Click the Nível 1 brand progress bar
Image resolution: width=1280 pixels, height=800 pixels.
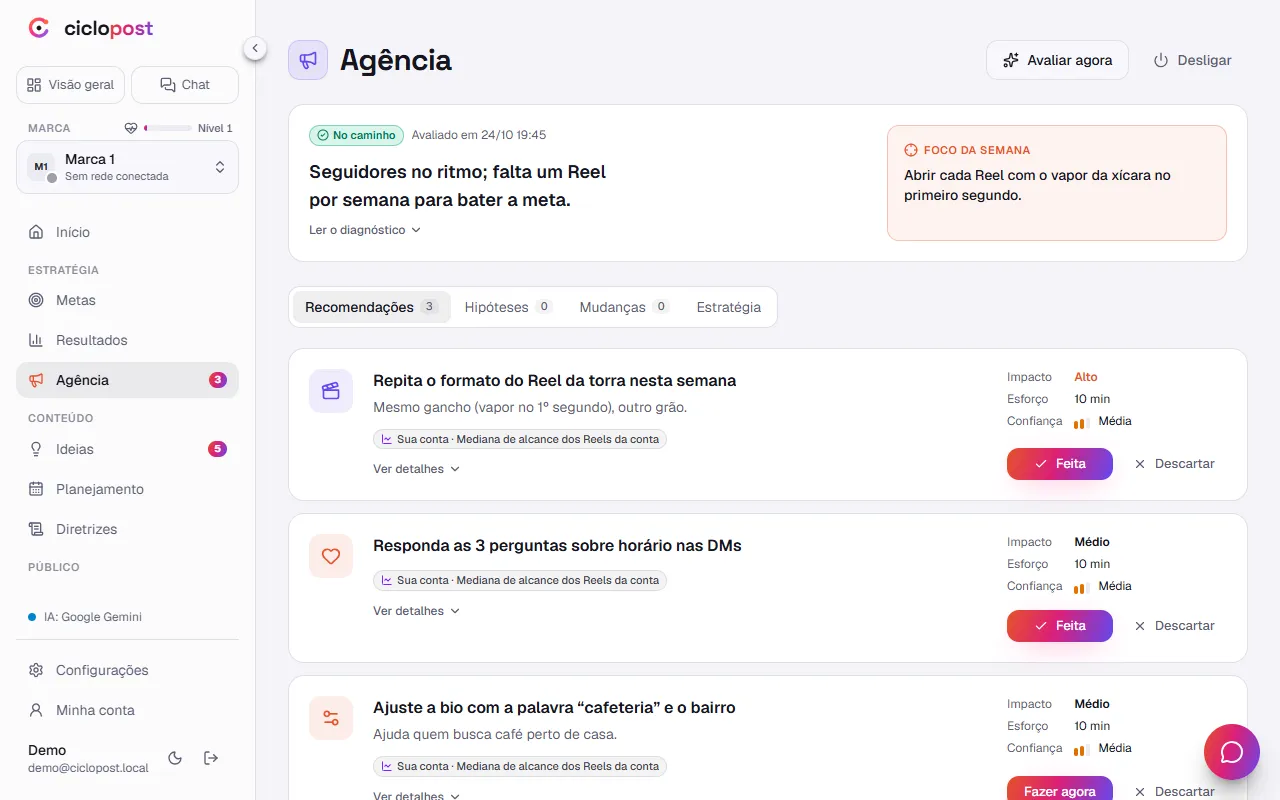tap(168, 128)
